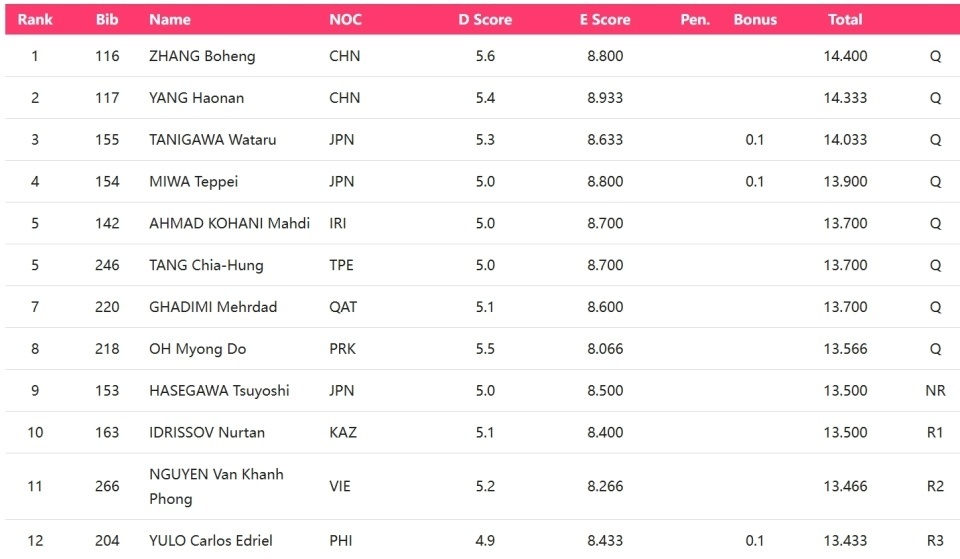Select the Total column header
The width and height of the screenshot is (960, 559).
pos(845,20)
